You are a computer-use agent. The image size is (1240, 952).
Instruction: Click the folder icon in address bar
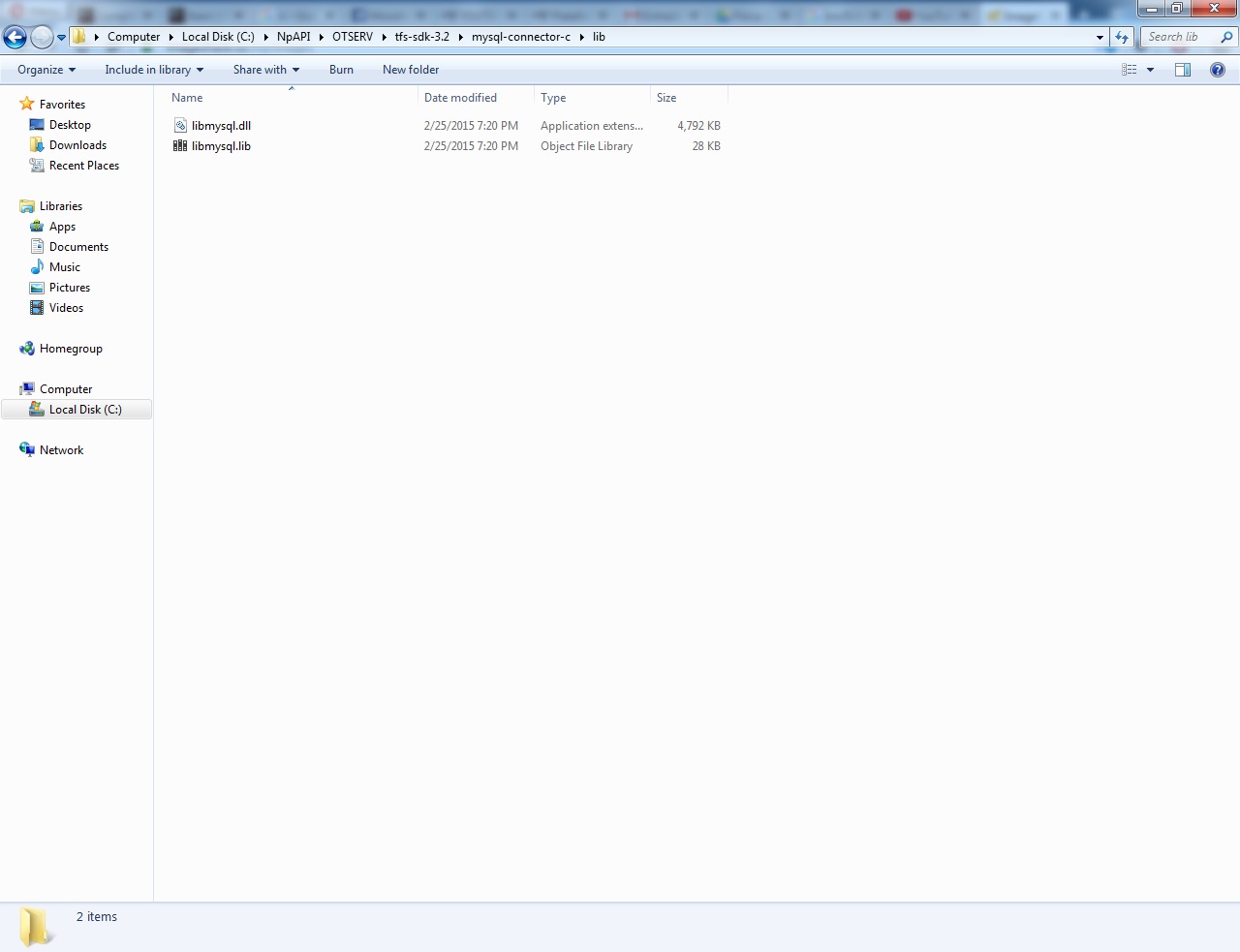point(80,37)
